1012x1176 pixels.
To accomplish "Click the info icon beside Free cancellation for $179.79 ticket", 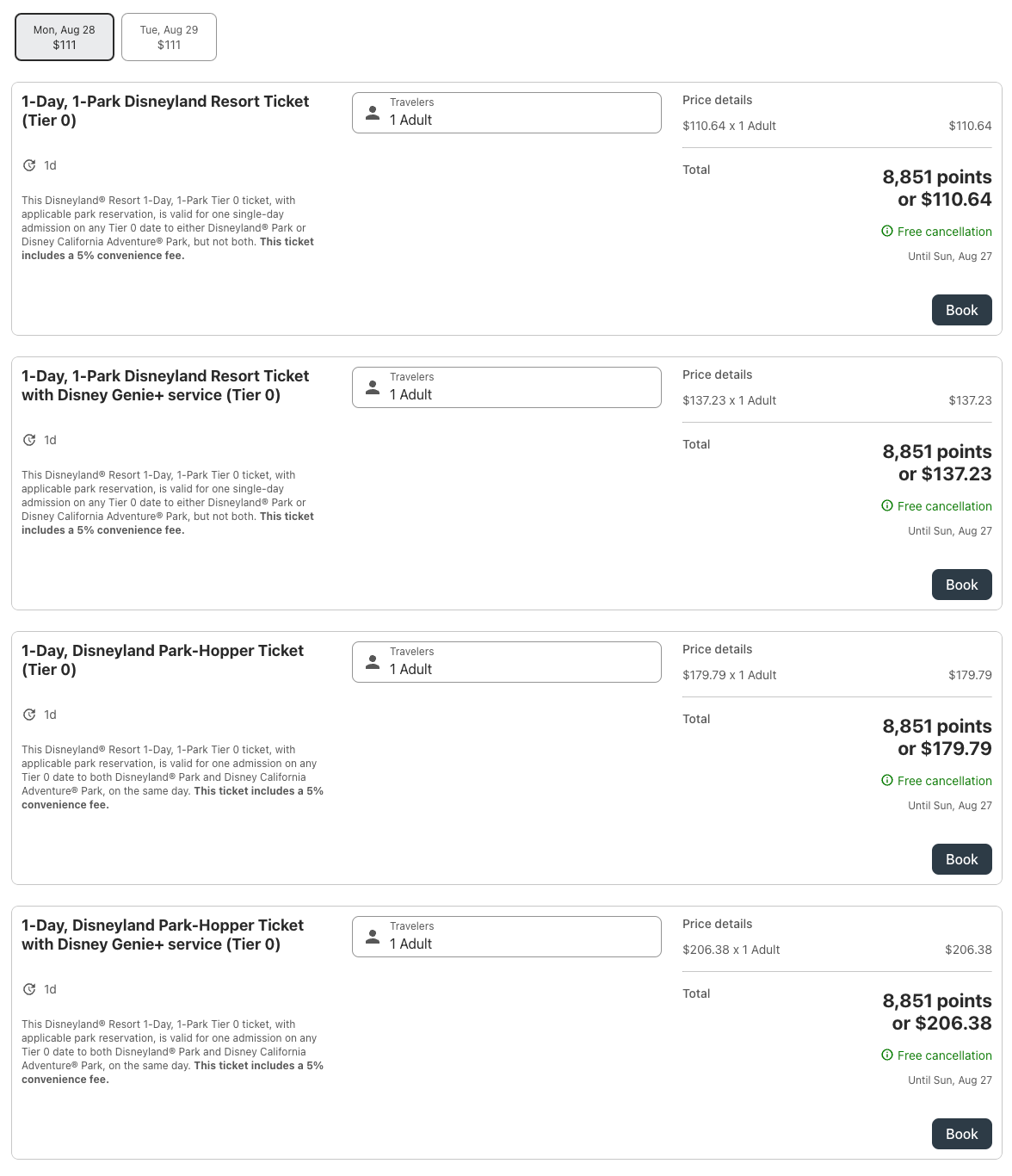I will pos(887,780).
